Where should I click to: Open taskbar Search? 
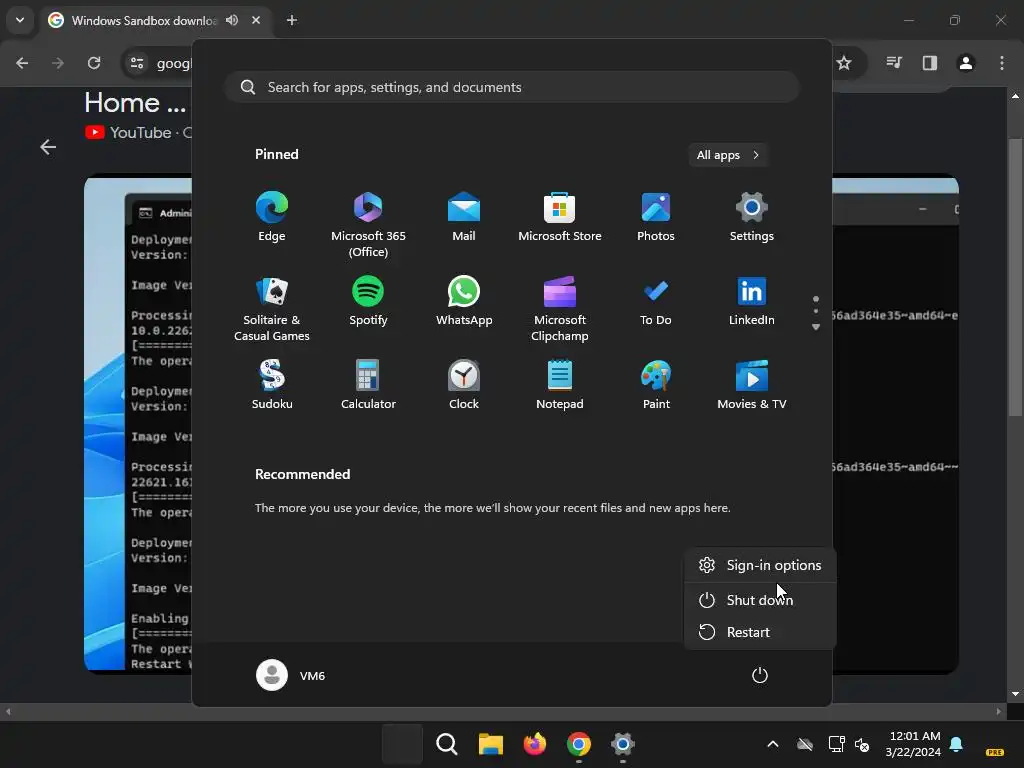coord(447,744)
